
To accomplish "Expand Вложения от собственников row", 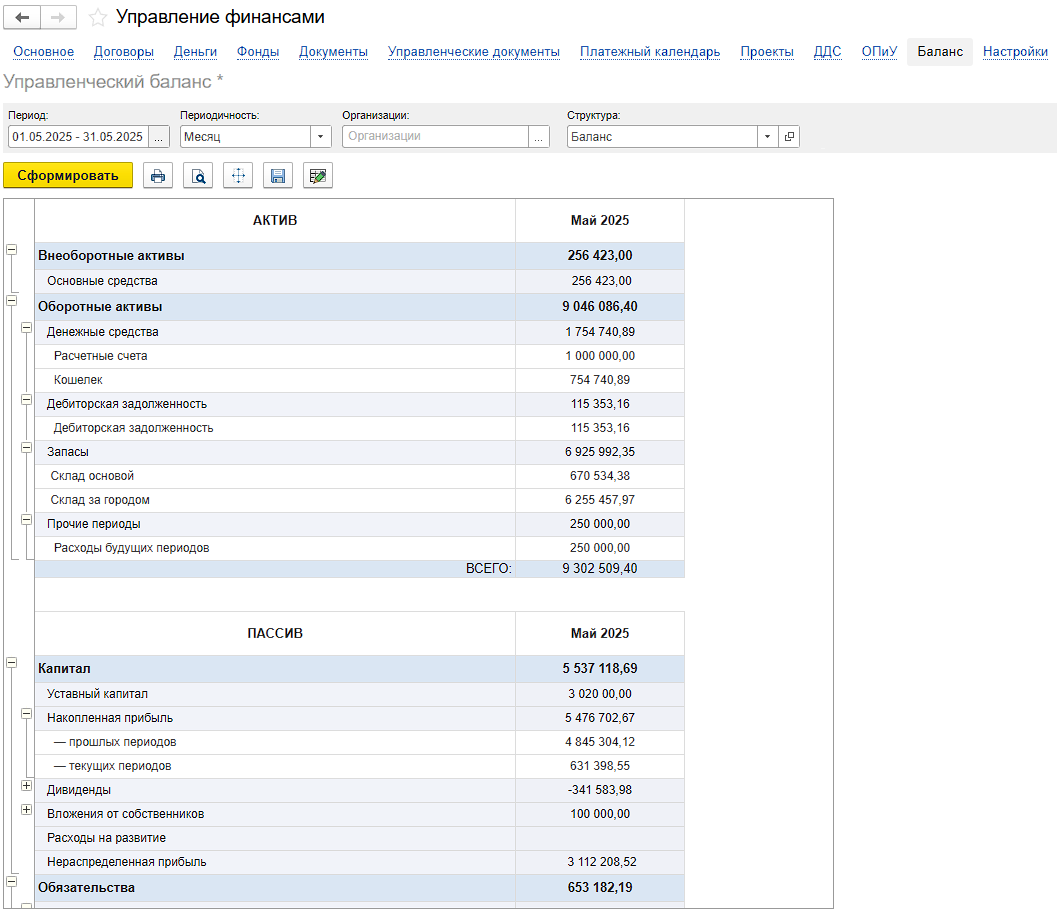I will pos(26,809).
